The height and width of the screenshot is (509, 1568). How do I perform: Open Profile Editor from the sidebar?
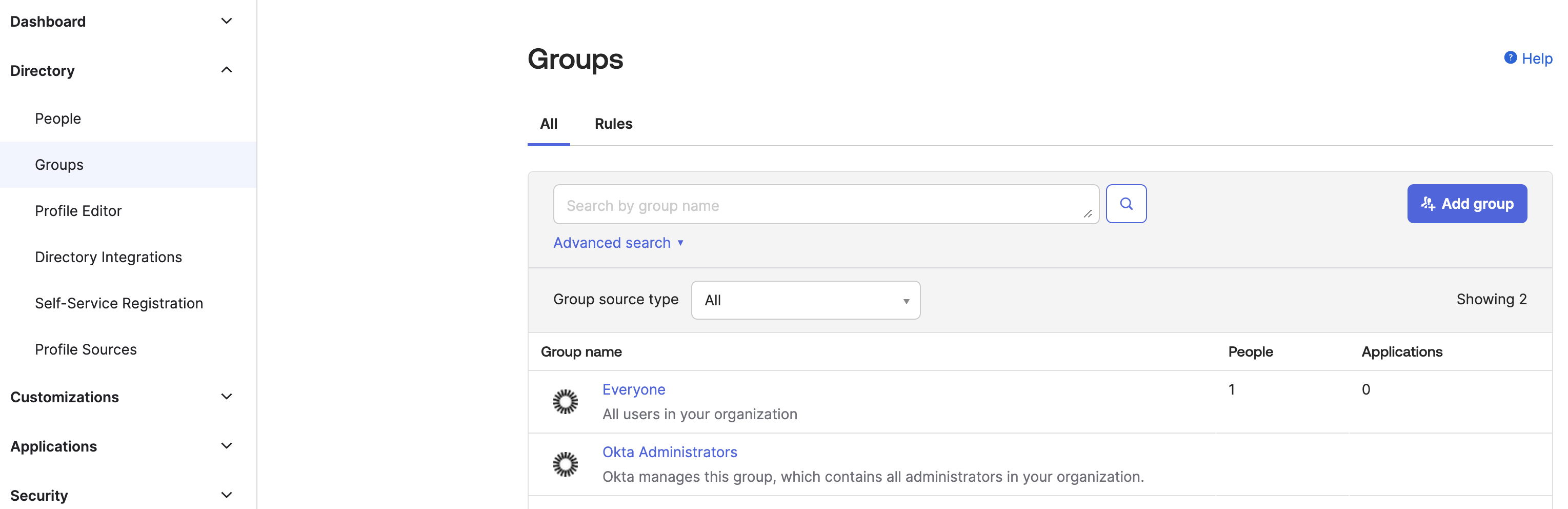pos(78,211)
